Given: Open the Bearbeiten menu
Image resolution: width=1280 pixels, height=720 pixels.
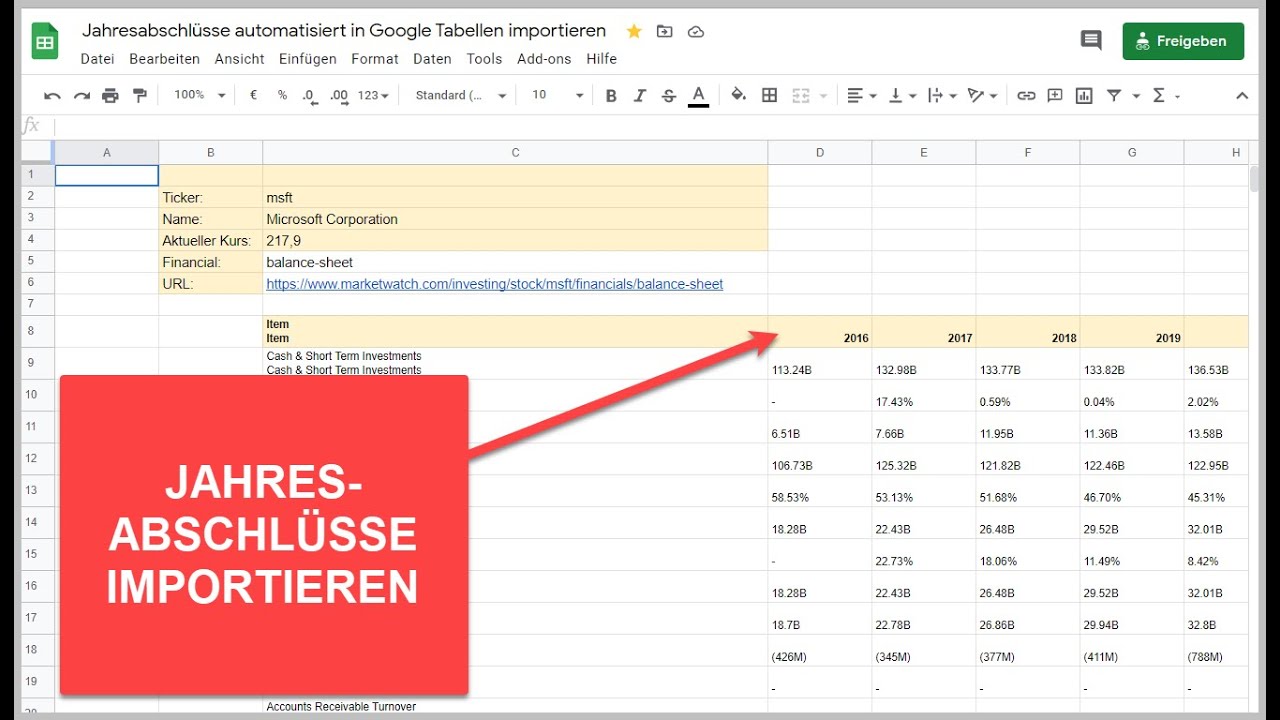Looking at the screenshot, I should pyautogui.click(x=164, y=59).
